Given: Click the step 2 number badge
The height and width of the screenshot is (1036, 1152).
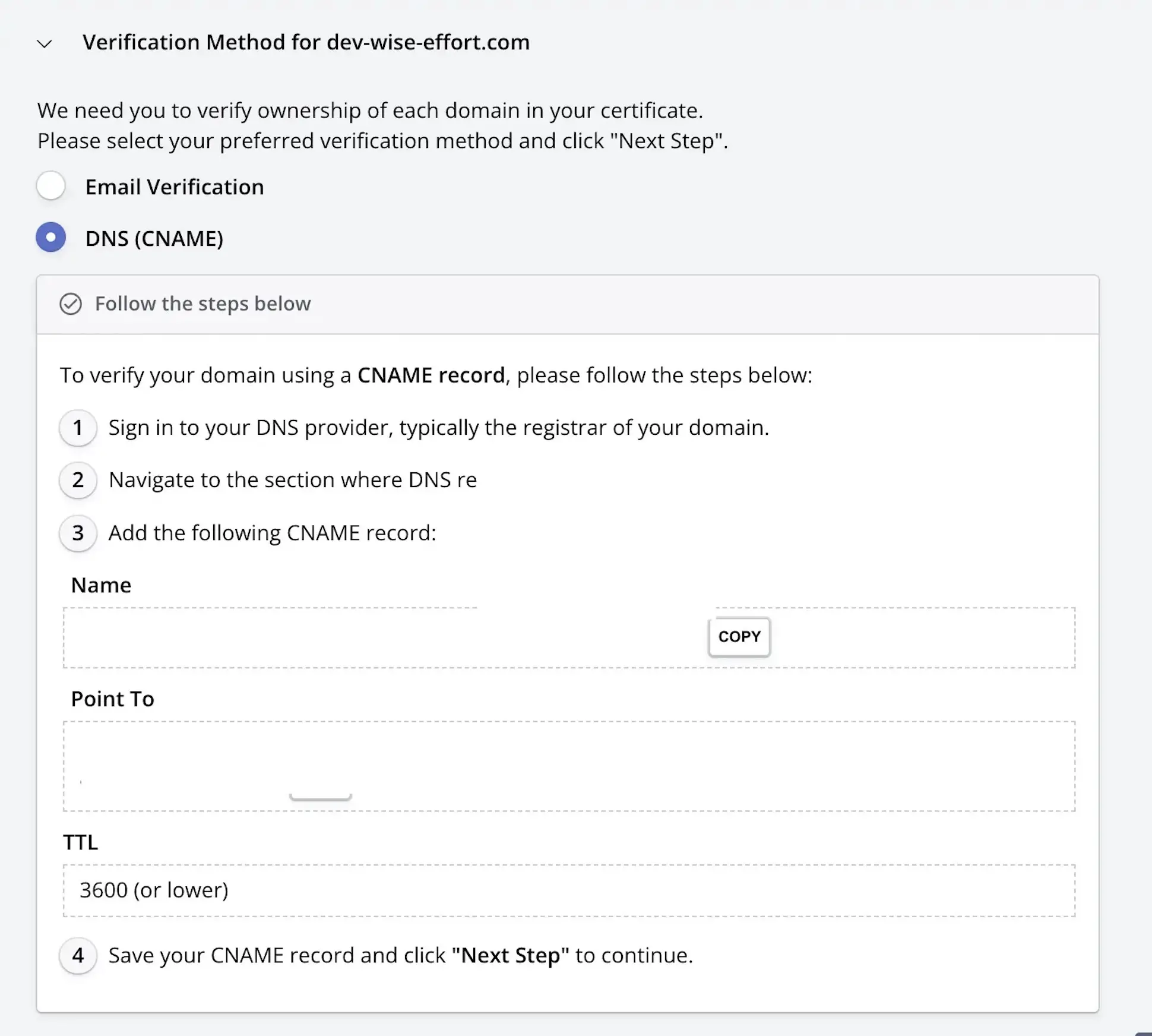Looking at the screenshot, I should coord(78,480).
